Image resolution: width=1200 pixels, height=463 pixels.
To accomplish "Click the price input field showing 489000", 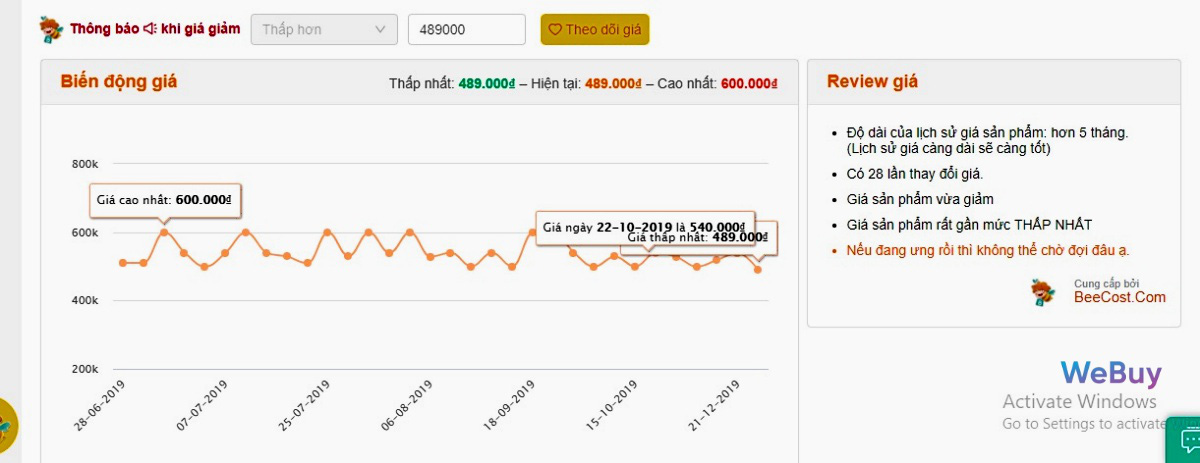I will (466, 30).
